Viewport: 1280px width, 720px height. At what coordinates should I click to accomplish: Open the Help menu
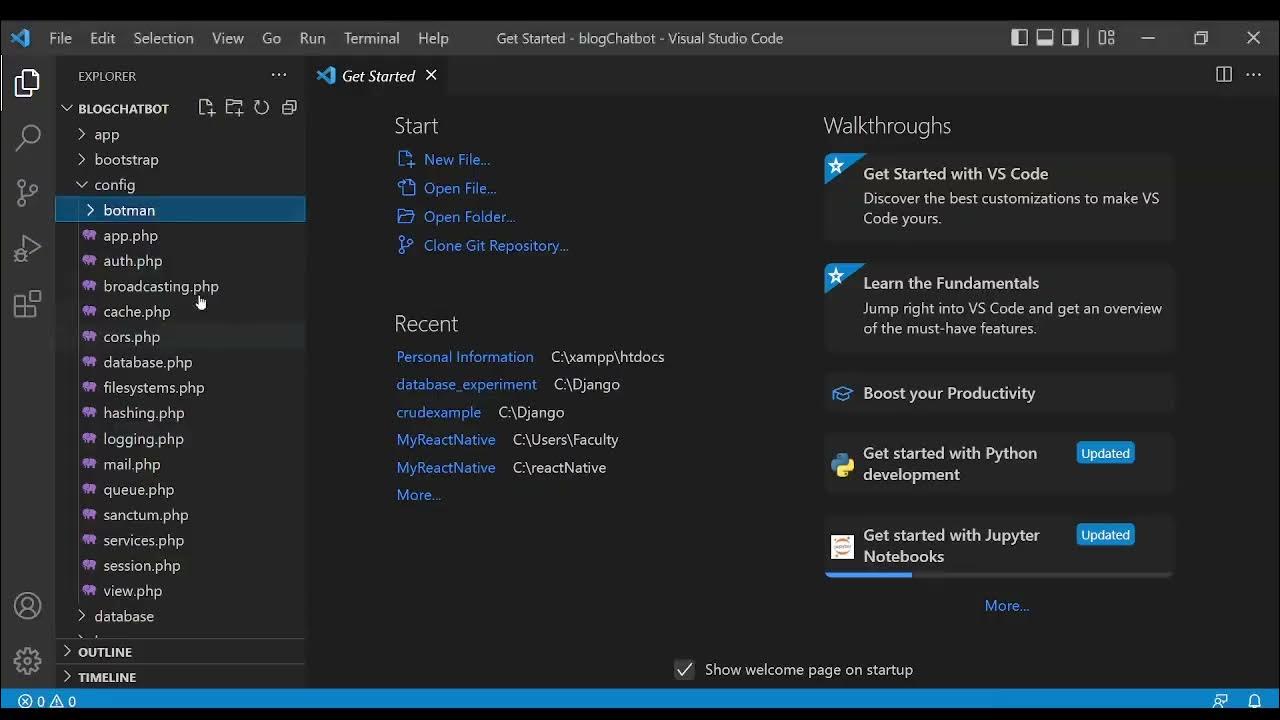433,38
